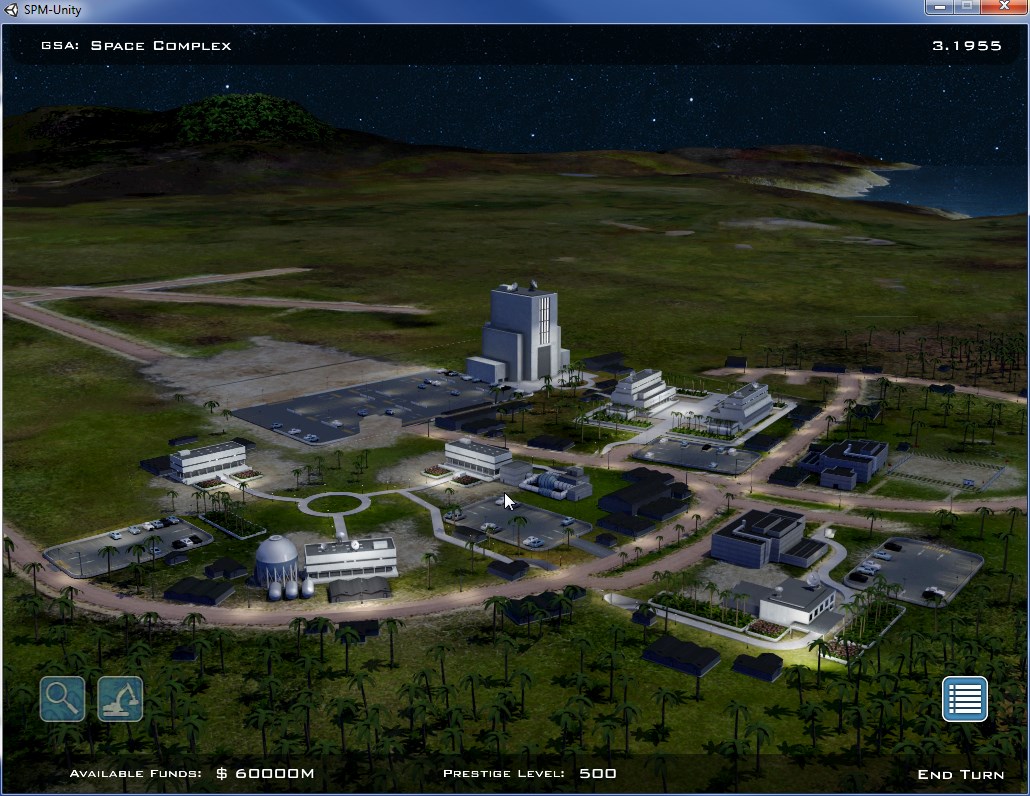
Task: Click the magnifying glass icon
Action: pyautogui.click(x=62, y=699)
